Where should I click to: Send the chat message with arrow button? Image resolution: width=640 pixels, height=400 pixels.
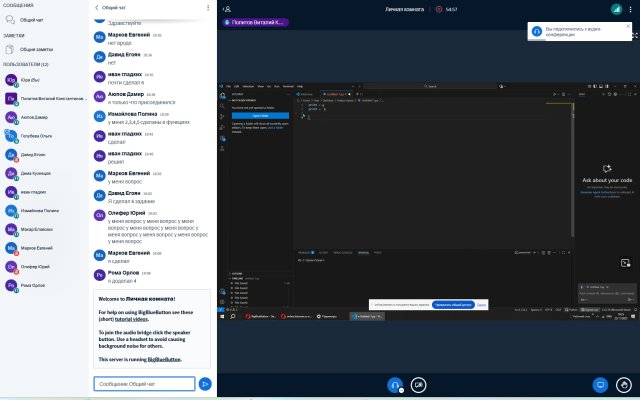point(205,384)
